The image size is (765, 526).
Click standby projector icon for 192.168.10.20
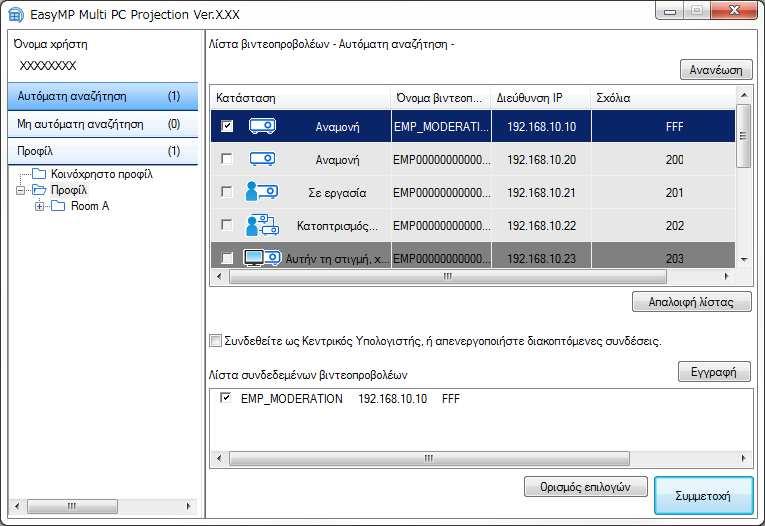tap(262, 159)
